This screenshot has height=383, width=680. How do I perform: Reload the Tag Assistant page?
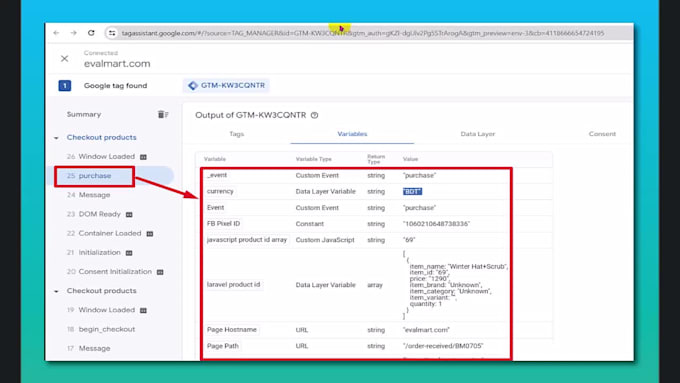[91, 33]
